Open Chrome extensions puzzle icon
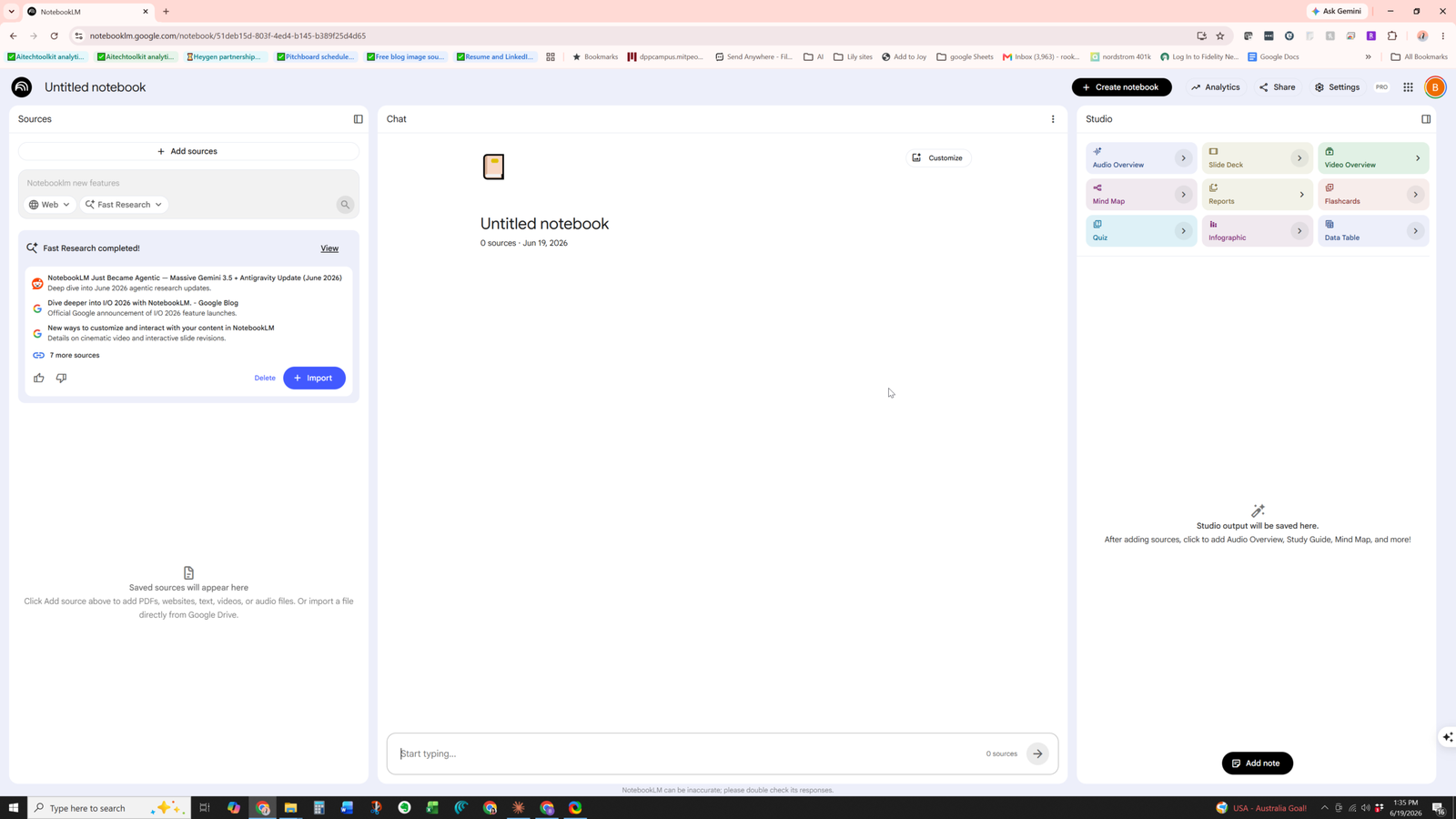Image resolution: width=1456 pixels, height=819 pixels. 1392,35
